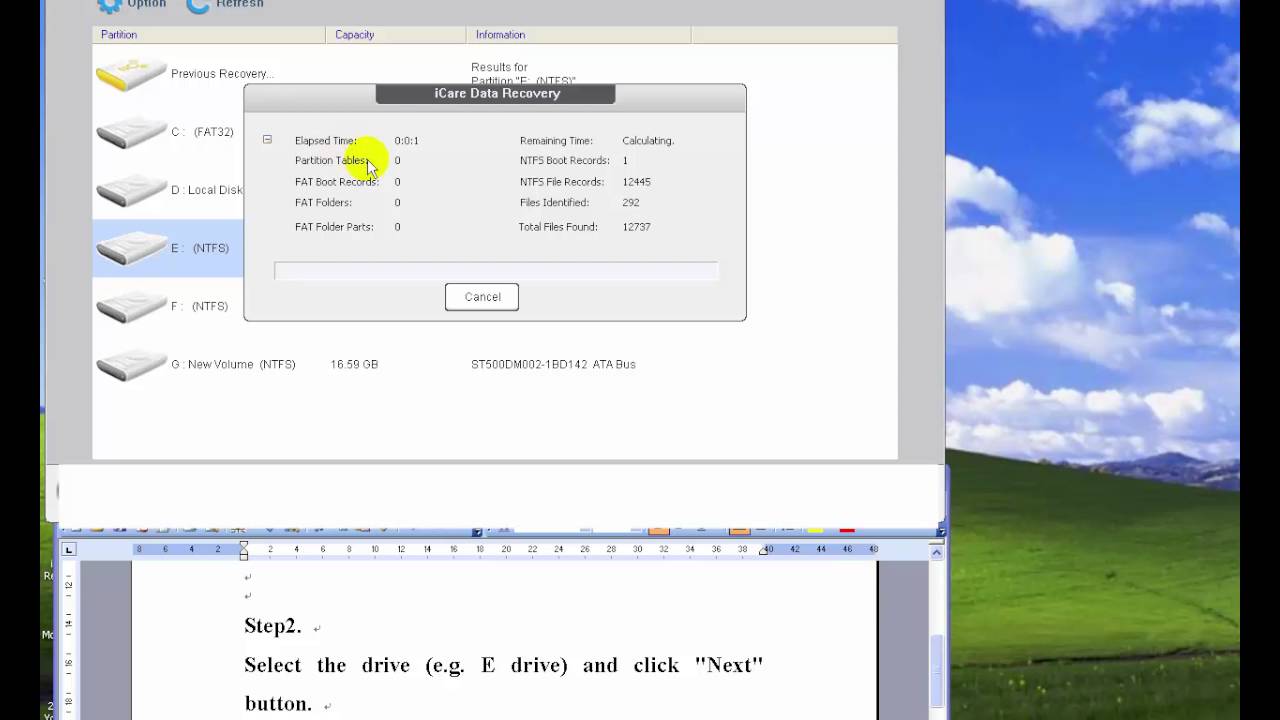Click the Capacity column header
This screenshot has height=720, width=1280.
pyautogui.click(x=395, y=35)
